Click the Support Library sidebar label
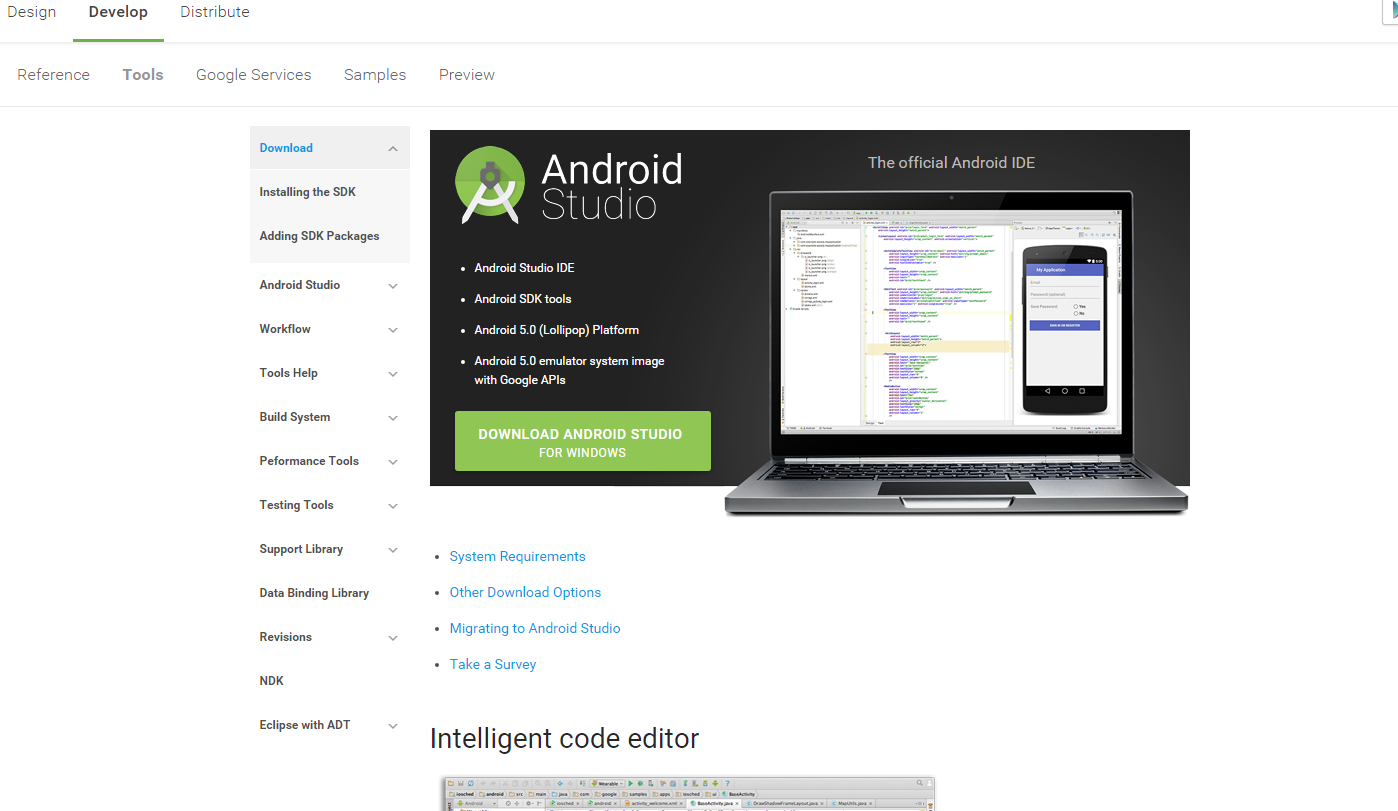The height and width of the screenshot is (811, 1398). (301, 549)
